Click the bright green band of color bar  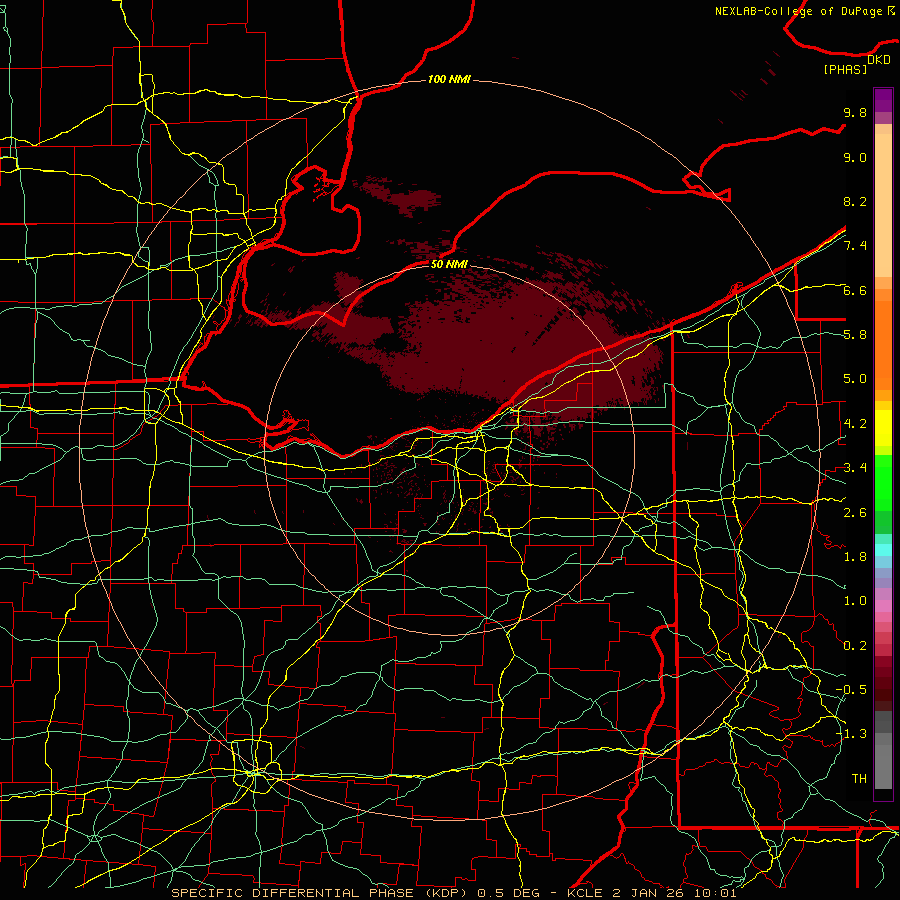tap(883, 483)
